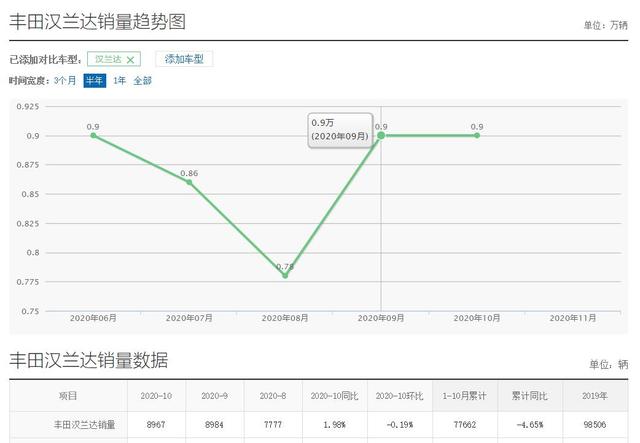This screenshot has width=640, height=443.
Task: Click the 8984 sales cell
Action: pyautogui.click(x=215, y=425)
